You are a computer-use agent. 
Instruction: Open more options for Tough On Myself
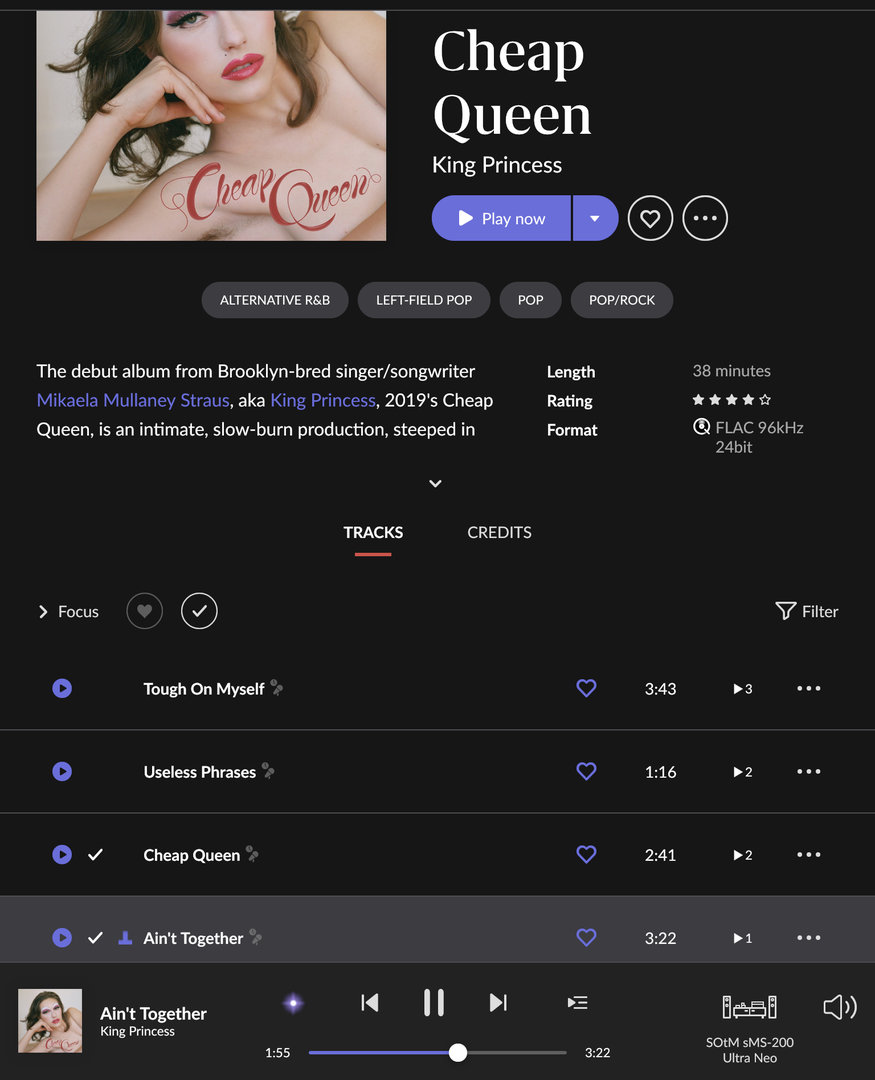click(809, 688)
